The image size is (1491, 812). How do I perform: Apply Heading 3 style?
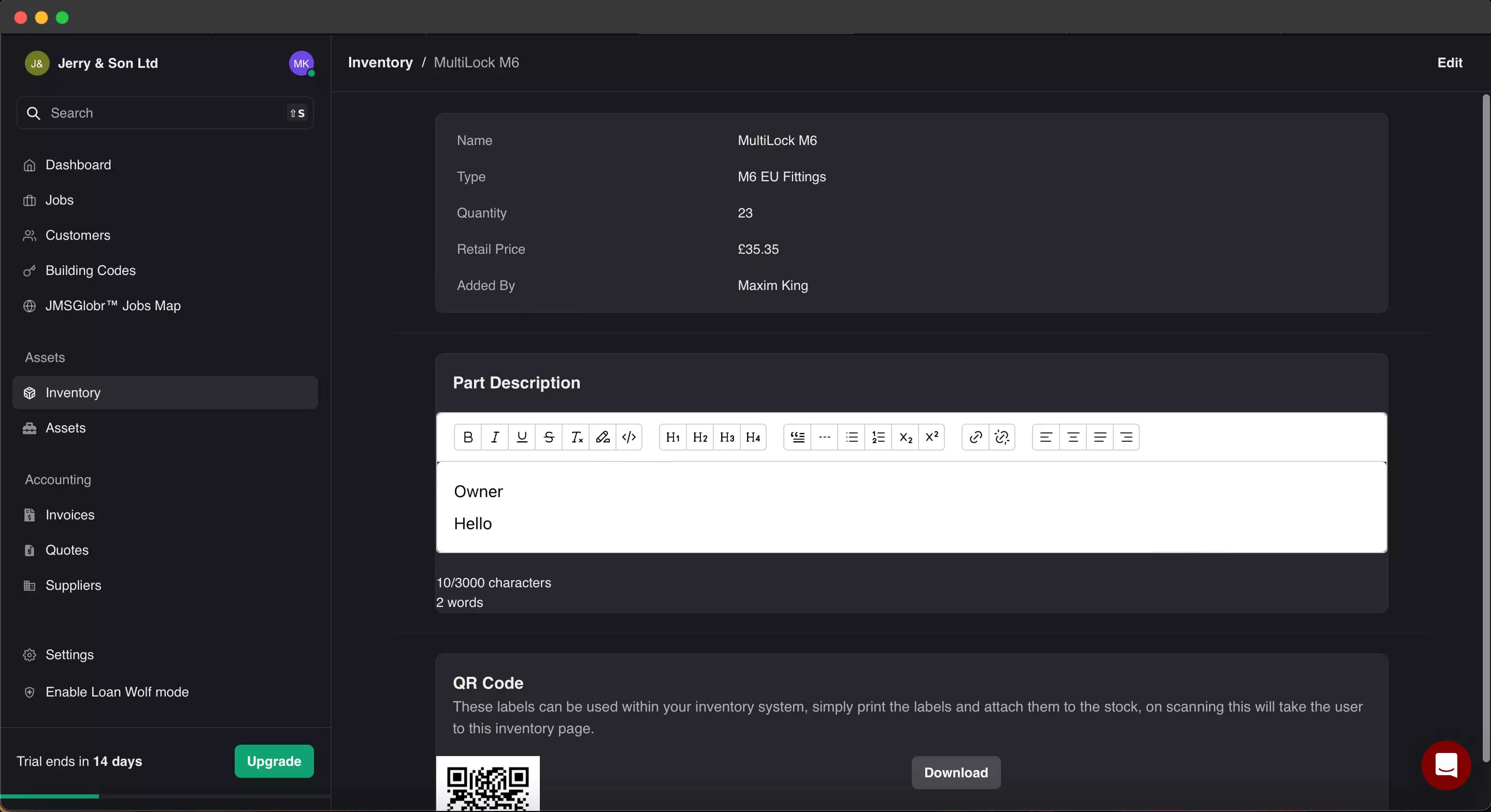[727, 437]
